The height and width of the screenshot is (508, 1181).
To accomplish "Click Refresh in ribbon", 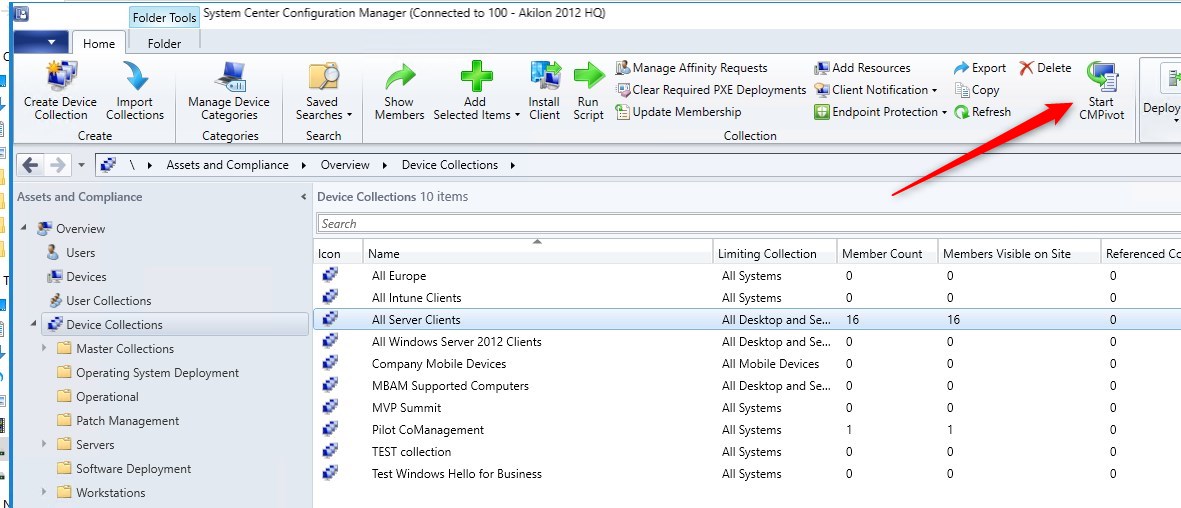I will 982,112.
